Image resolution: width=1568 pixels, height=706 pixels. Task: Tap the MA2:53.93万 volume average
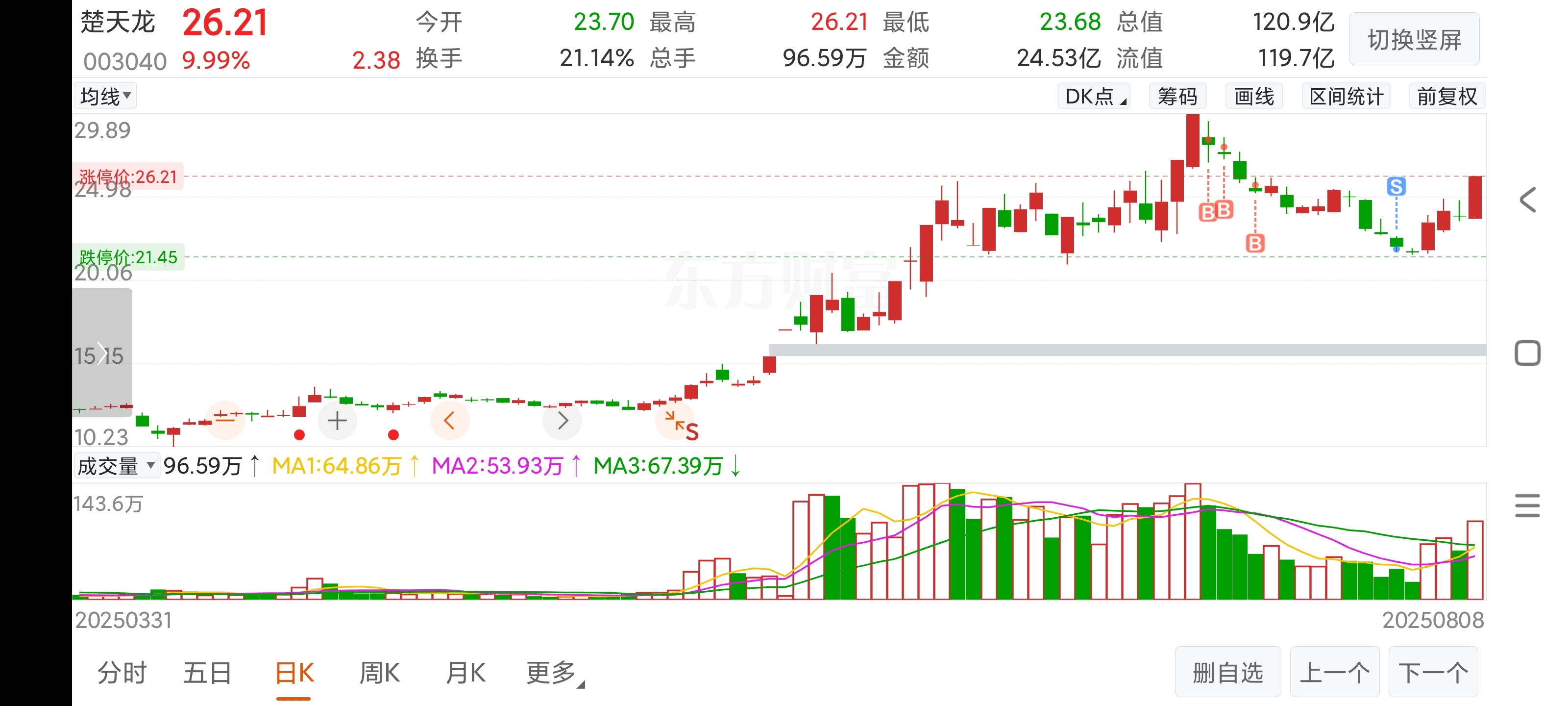click(x=507, y=466)
